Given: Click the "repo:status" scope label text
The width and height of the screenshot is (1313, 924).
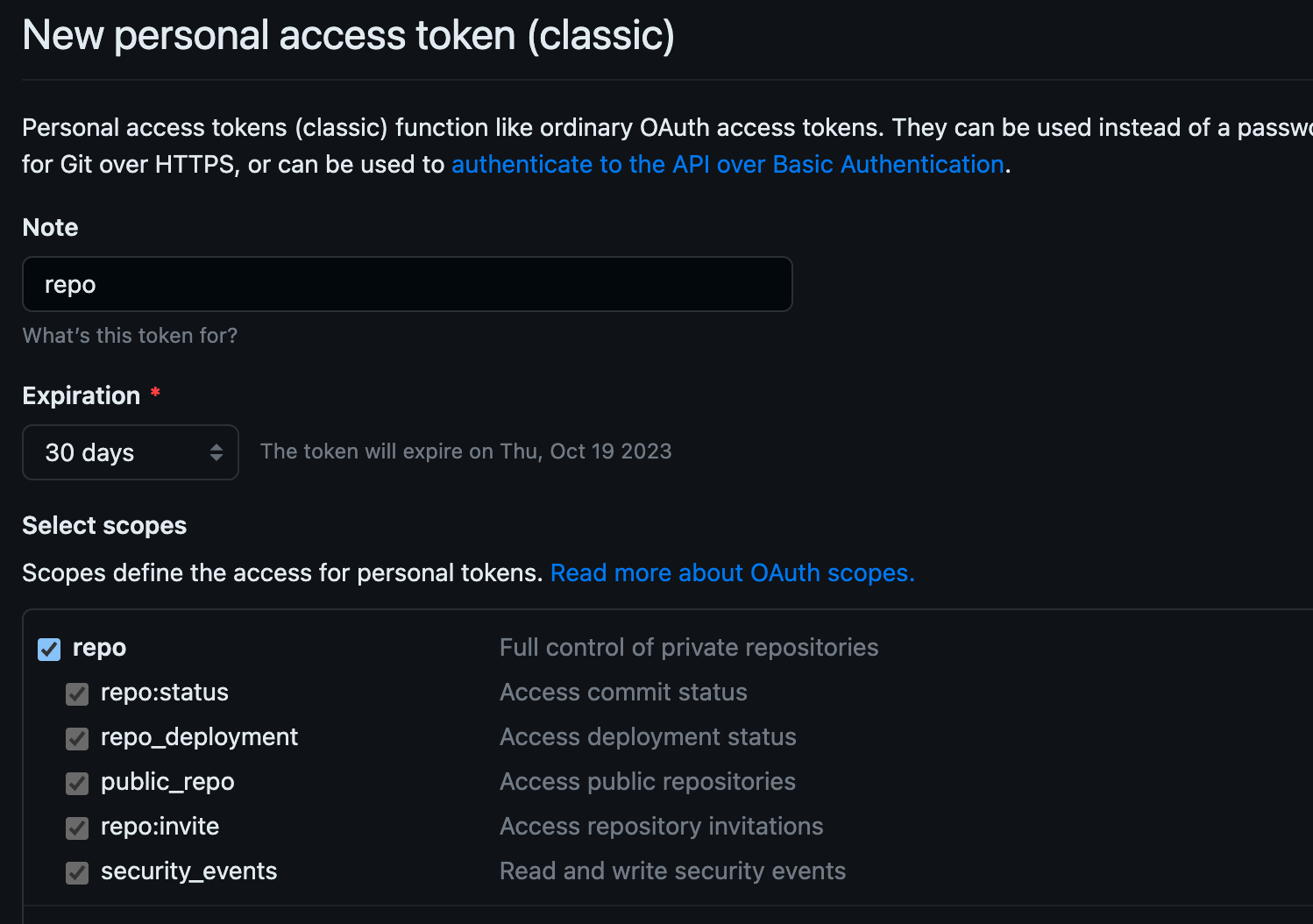Looking at the screenshot, I should pos(164,693).
